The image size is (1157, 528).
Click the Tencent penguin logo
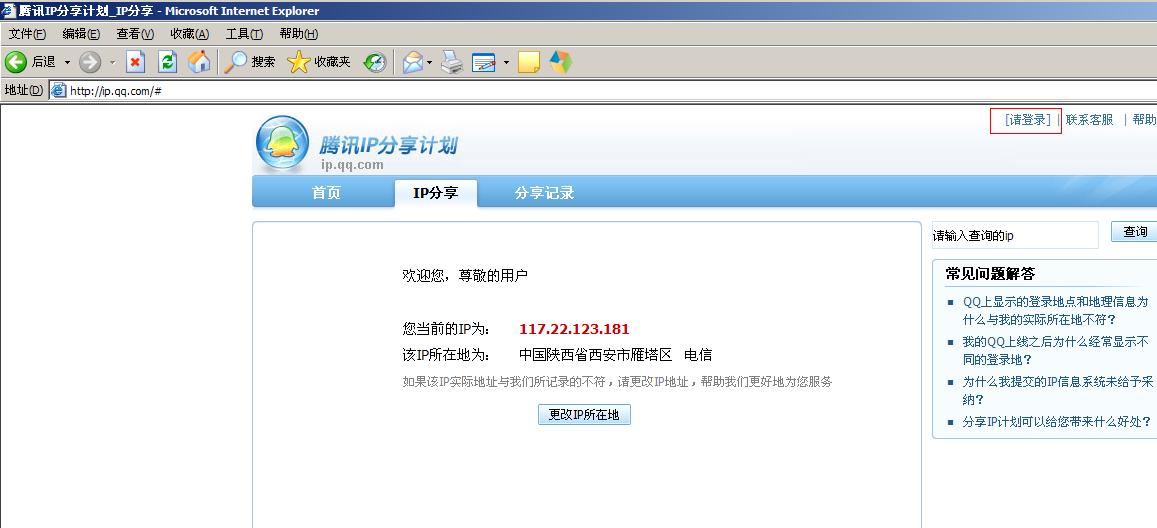pos(283,145)
